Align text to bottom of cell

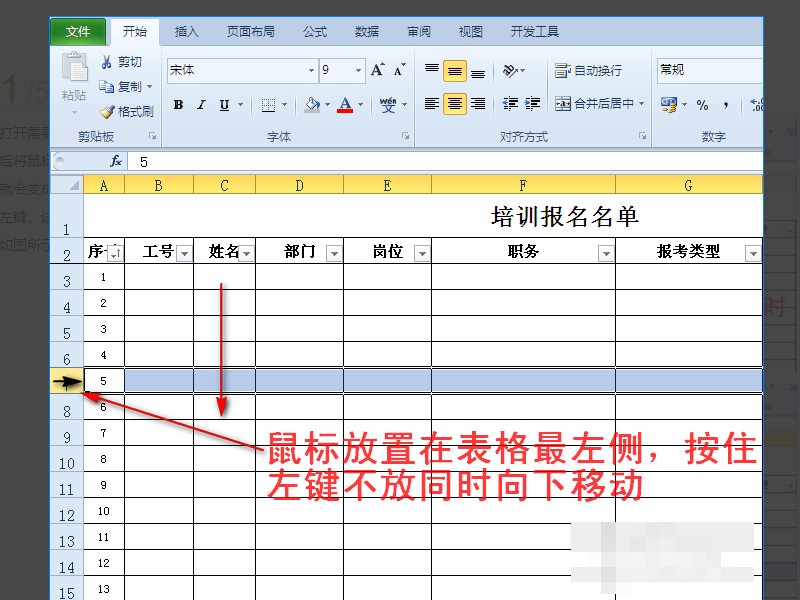tap(478, 71)
